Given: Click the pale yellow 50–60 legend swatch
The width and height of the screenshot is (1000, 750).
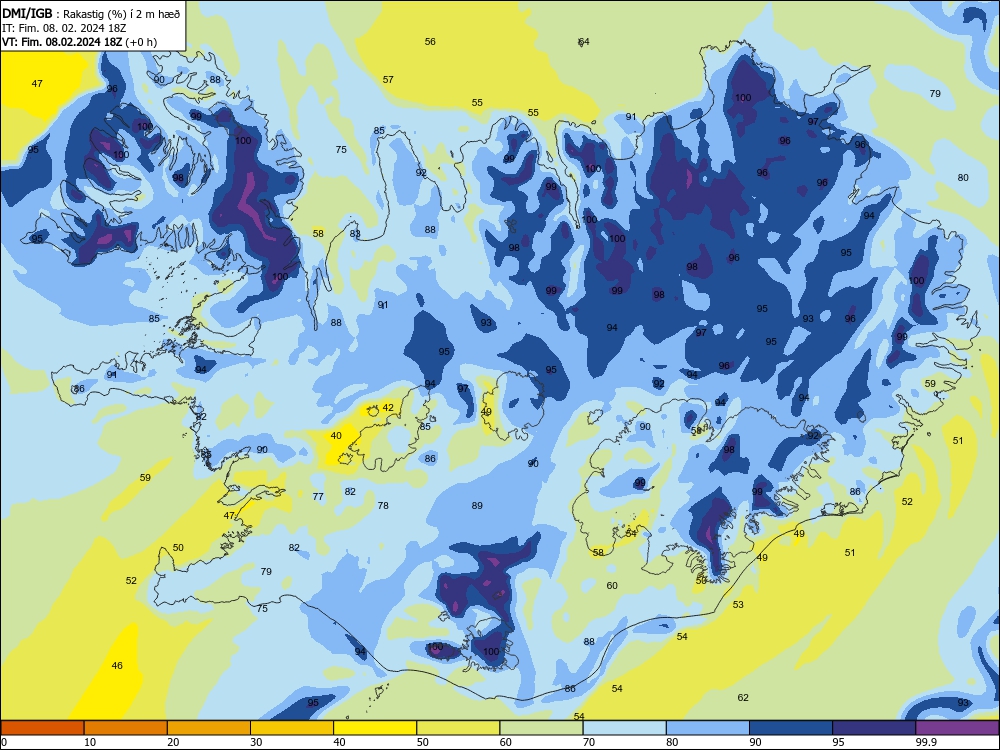Looking at the screenshot, I should (458, 728).
